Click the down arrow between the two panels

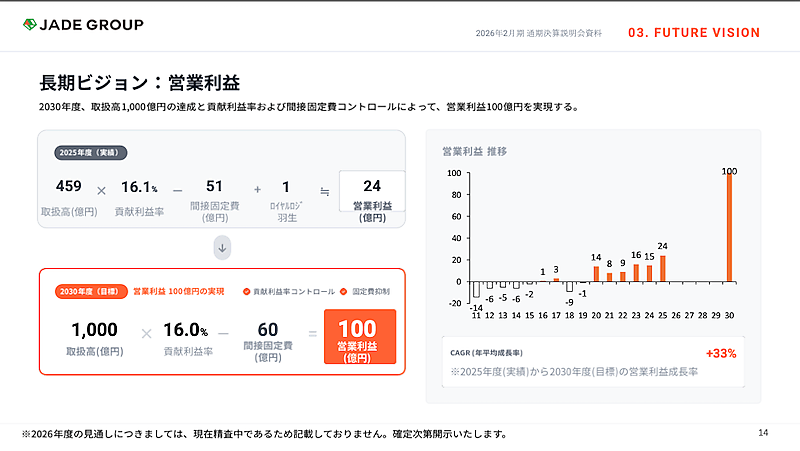(x=222, y=246)
